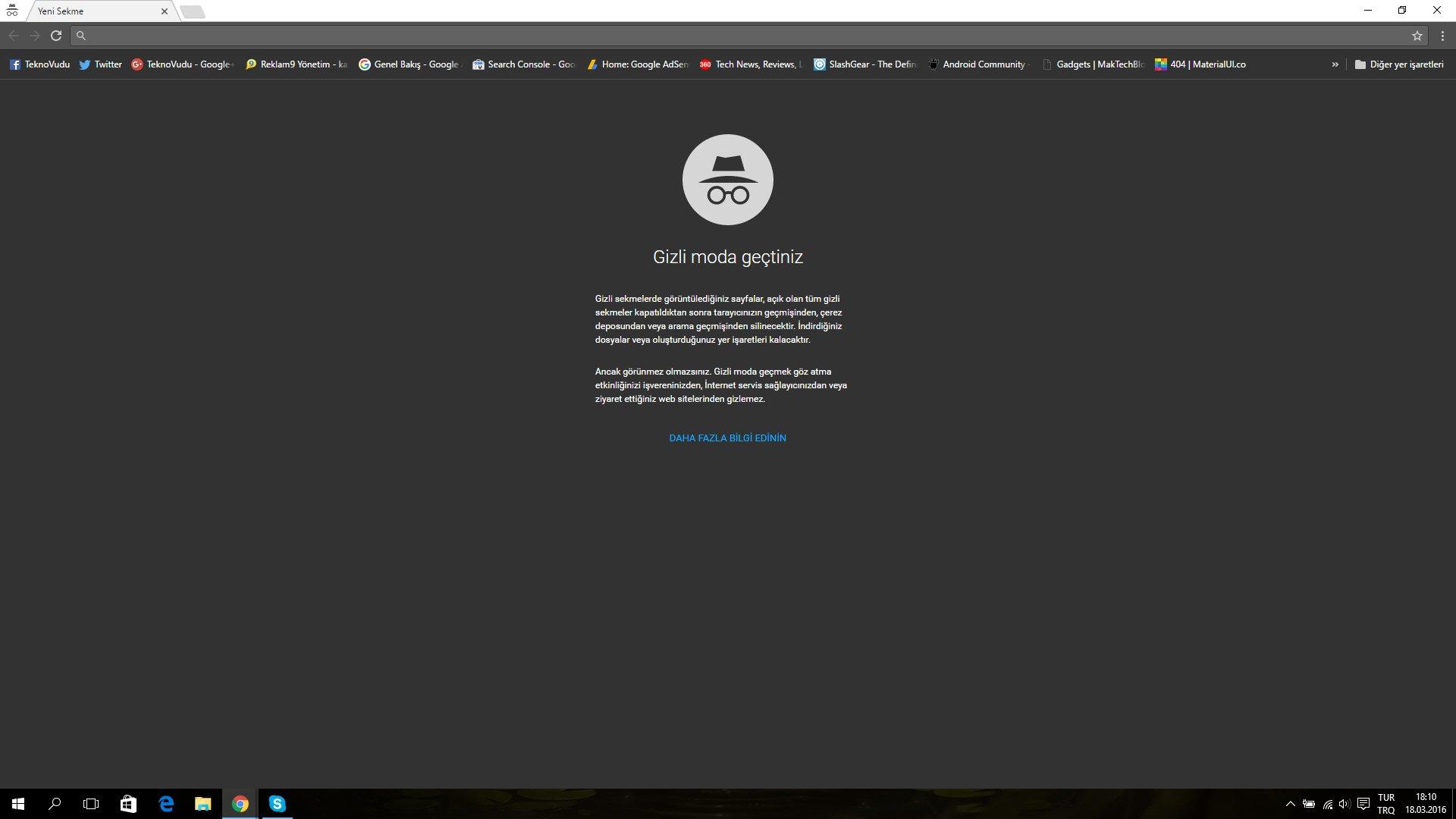Click the reload page icon
Viewport: 1456px width, 819px height.
coord(56,36)
